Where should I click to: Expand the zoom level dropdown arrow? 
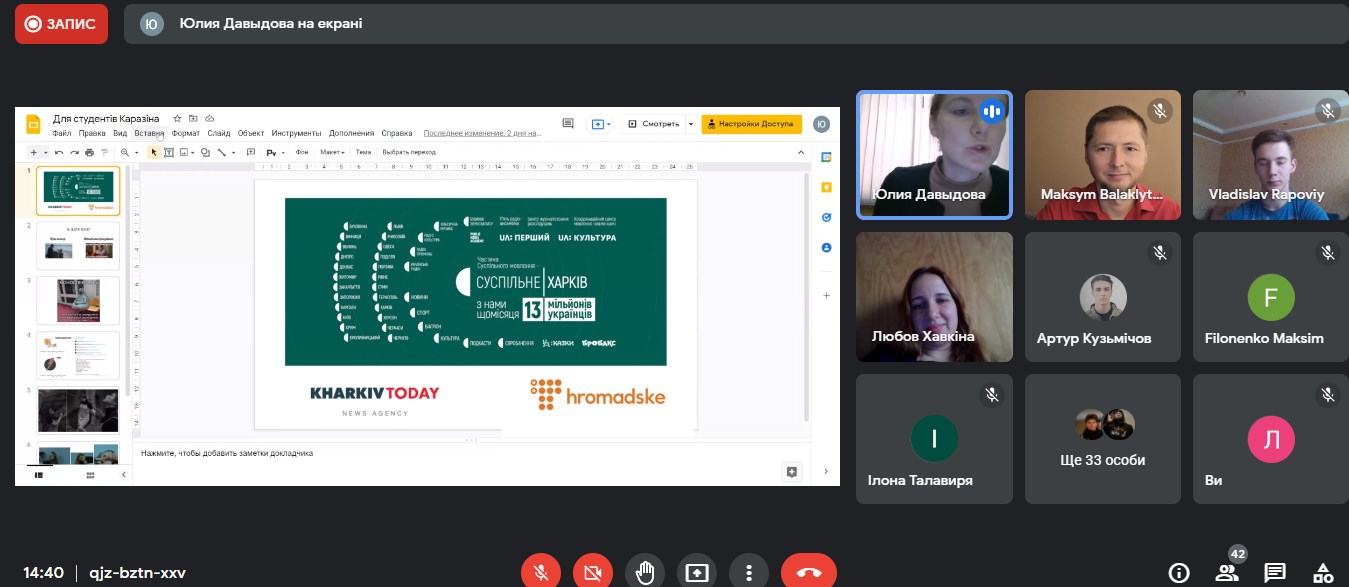136,152
